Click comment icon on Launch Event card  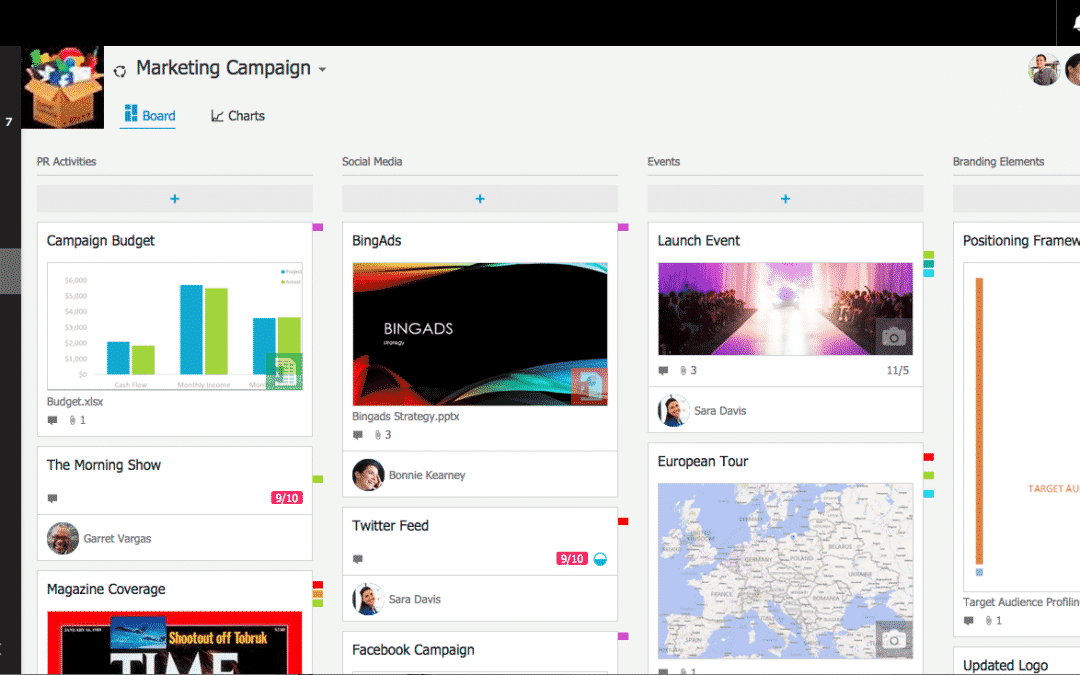pos(663,371)
